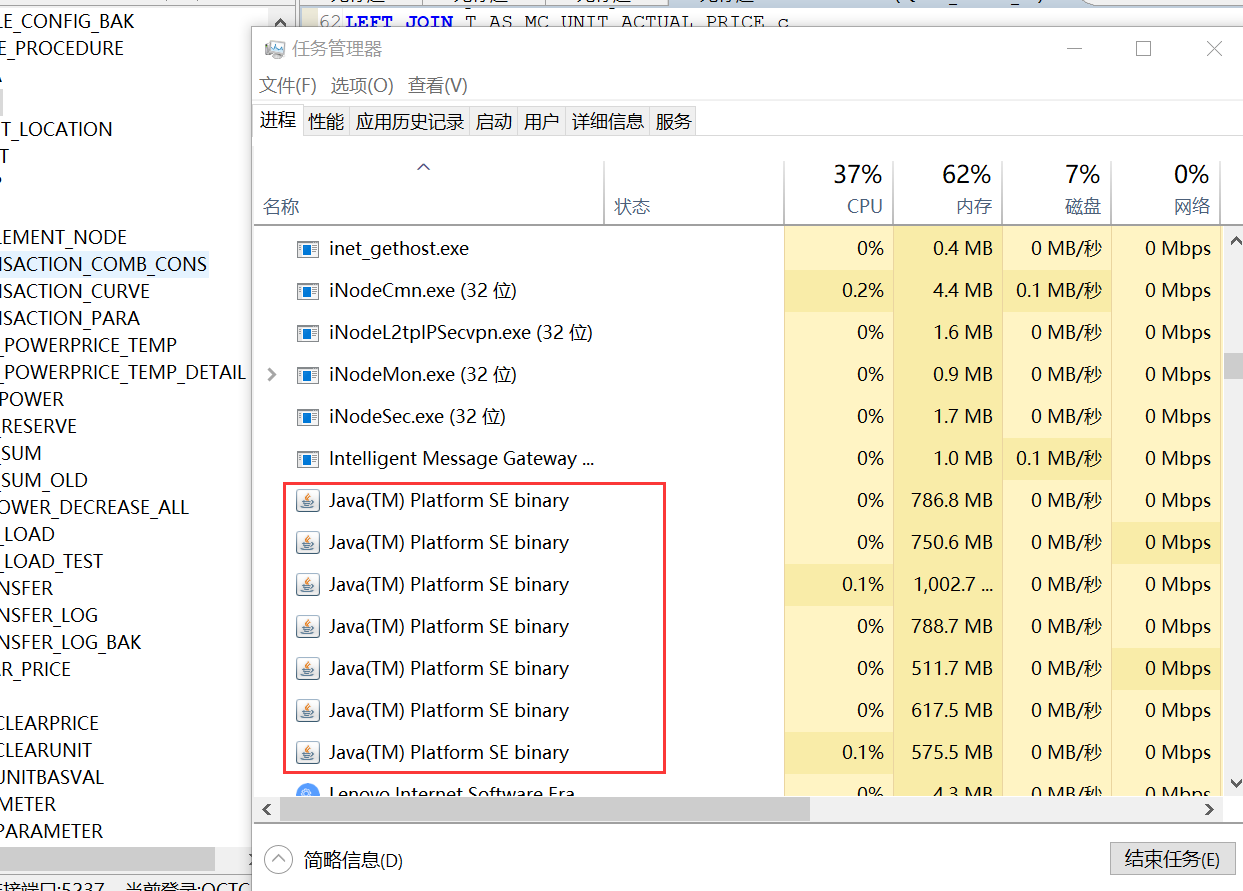Screen dimensions: 1243x891
Task: Select UNITBASVAL in the background list
Action: coord(52,777)
